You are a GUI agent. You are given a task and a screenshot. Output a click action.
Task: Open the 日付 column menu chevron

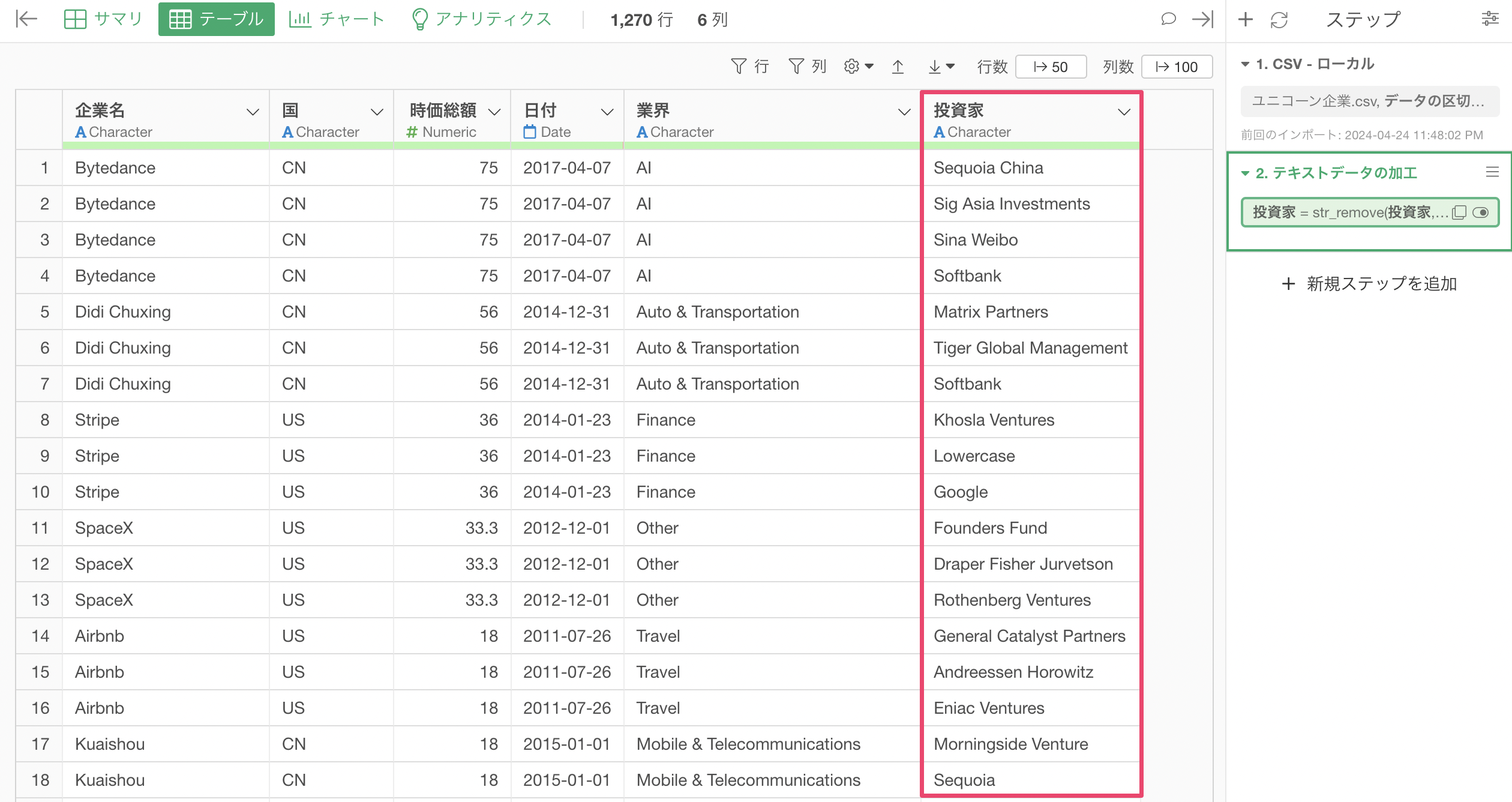pyautogui.click(x=607, y=112)
